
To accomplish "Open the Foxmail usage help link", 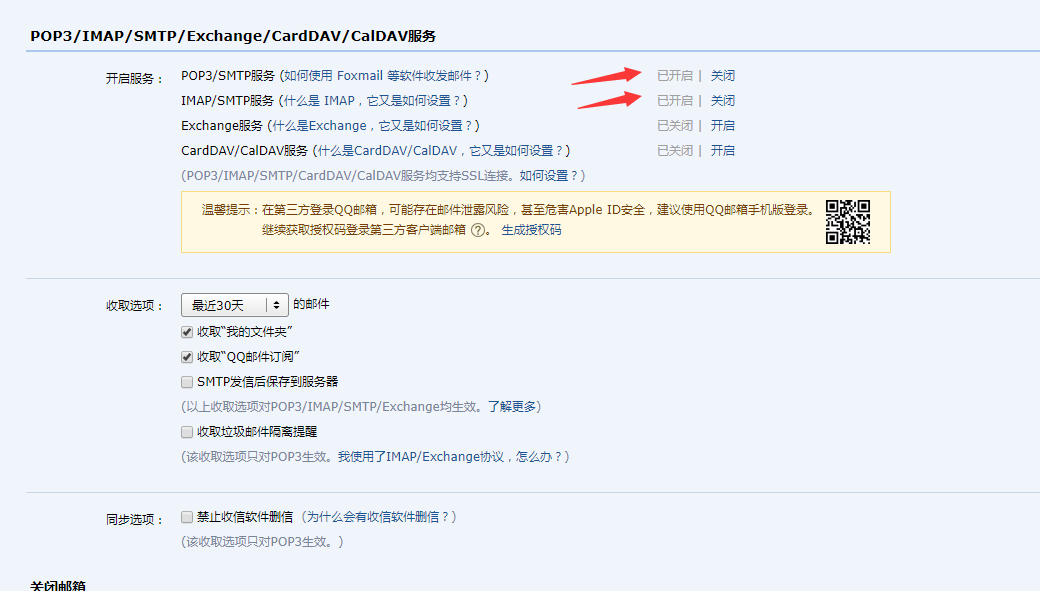I will click(x=384, y=76).
